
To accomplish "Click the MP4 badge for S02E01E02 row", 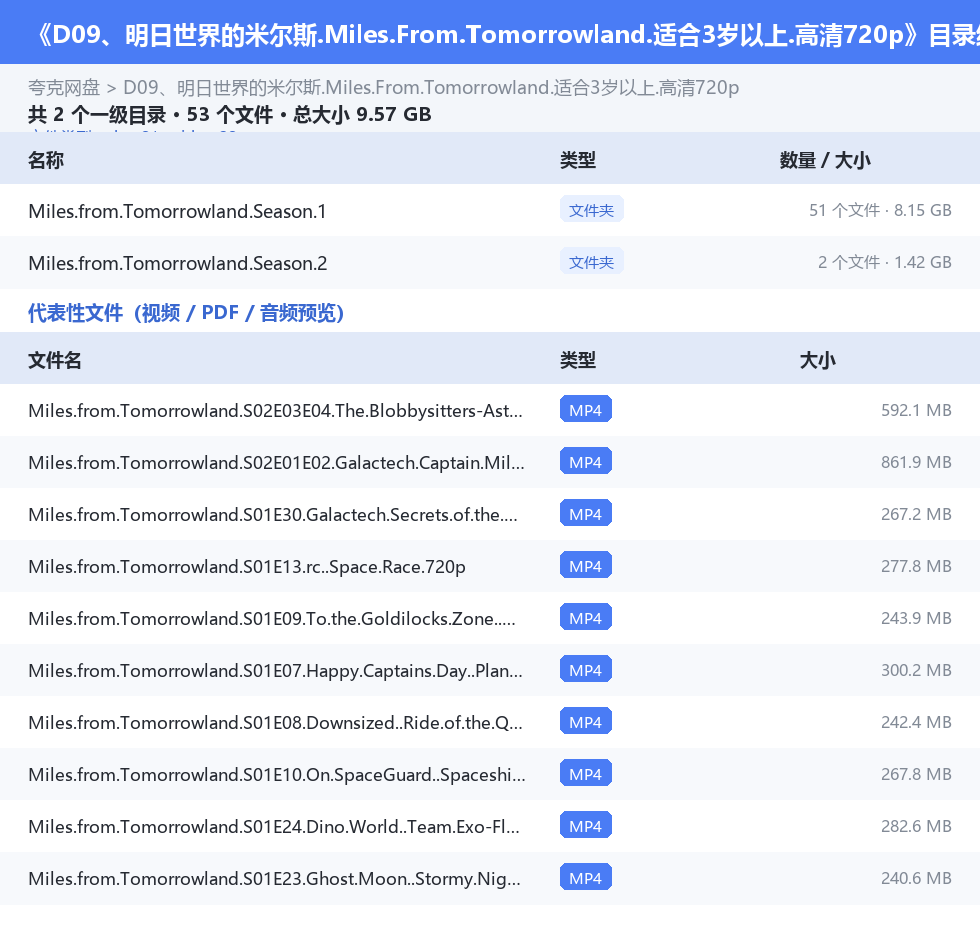I will (x=586, y=461).
